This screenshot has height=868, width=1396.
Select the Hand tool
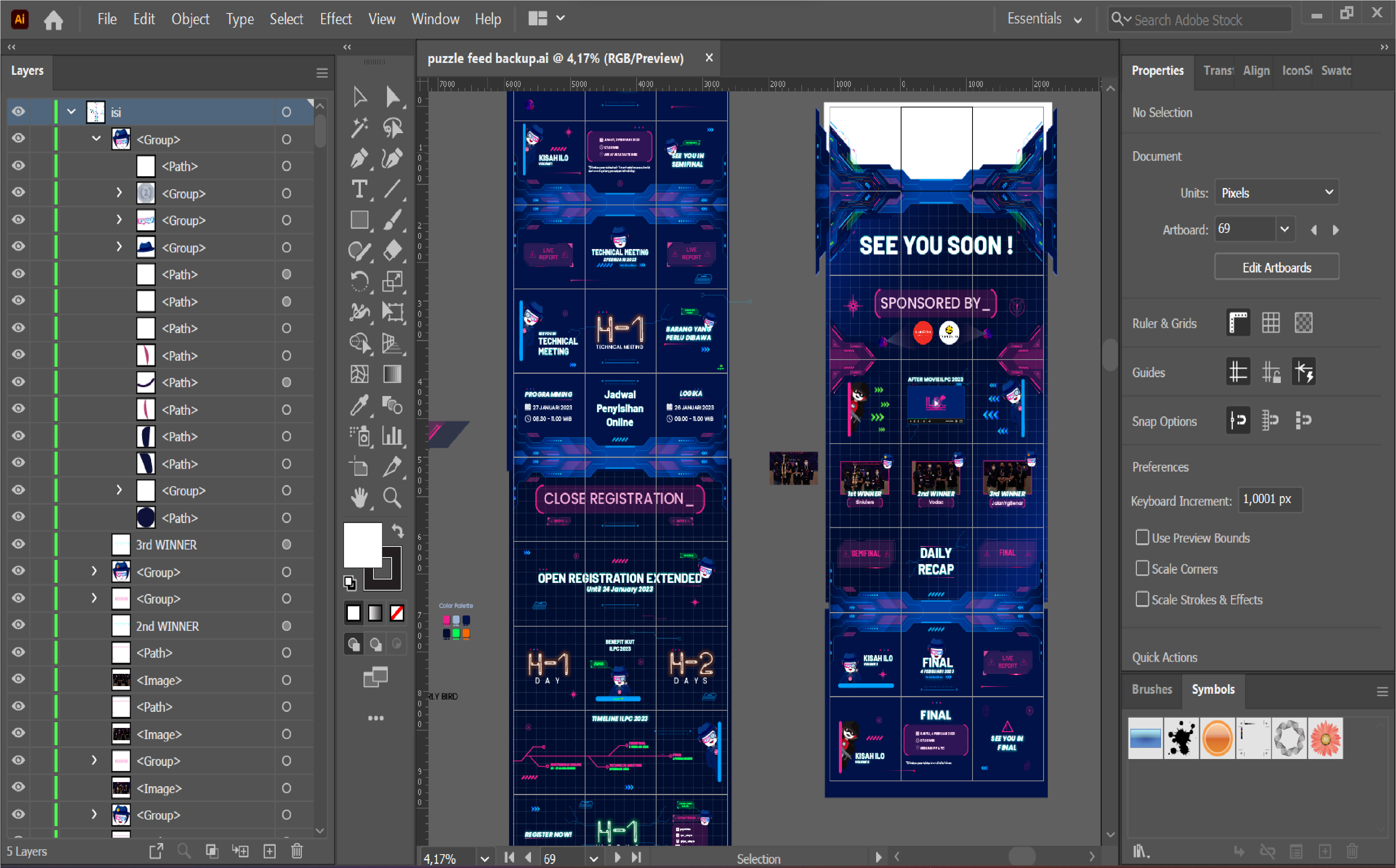(360, 498)
